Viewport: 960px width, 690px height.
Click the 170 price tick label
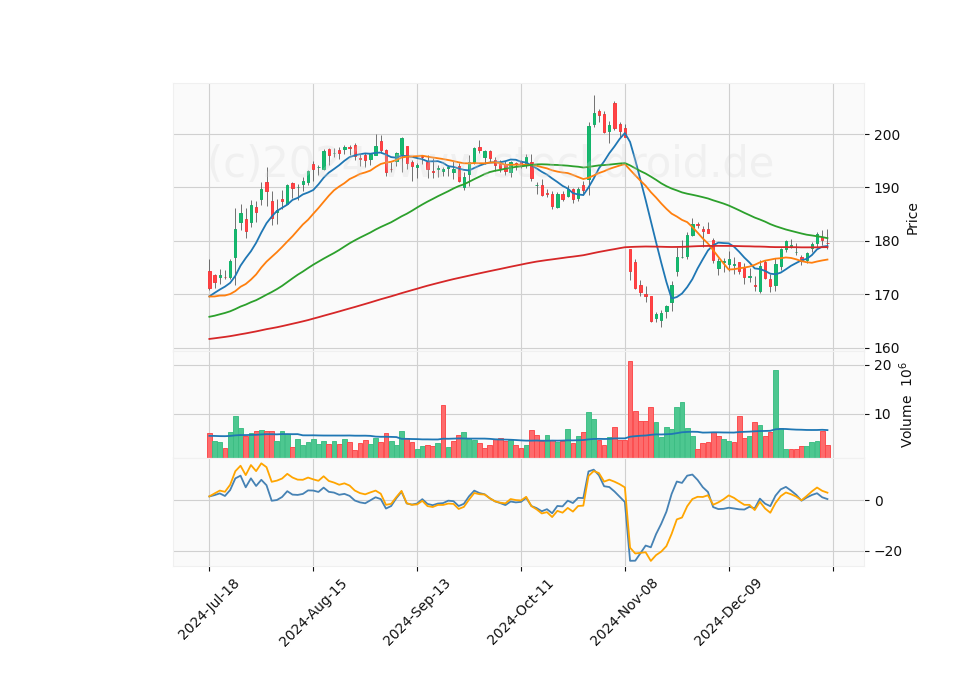[887, 295]
